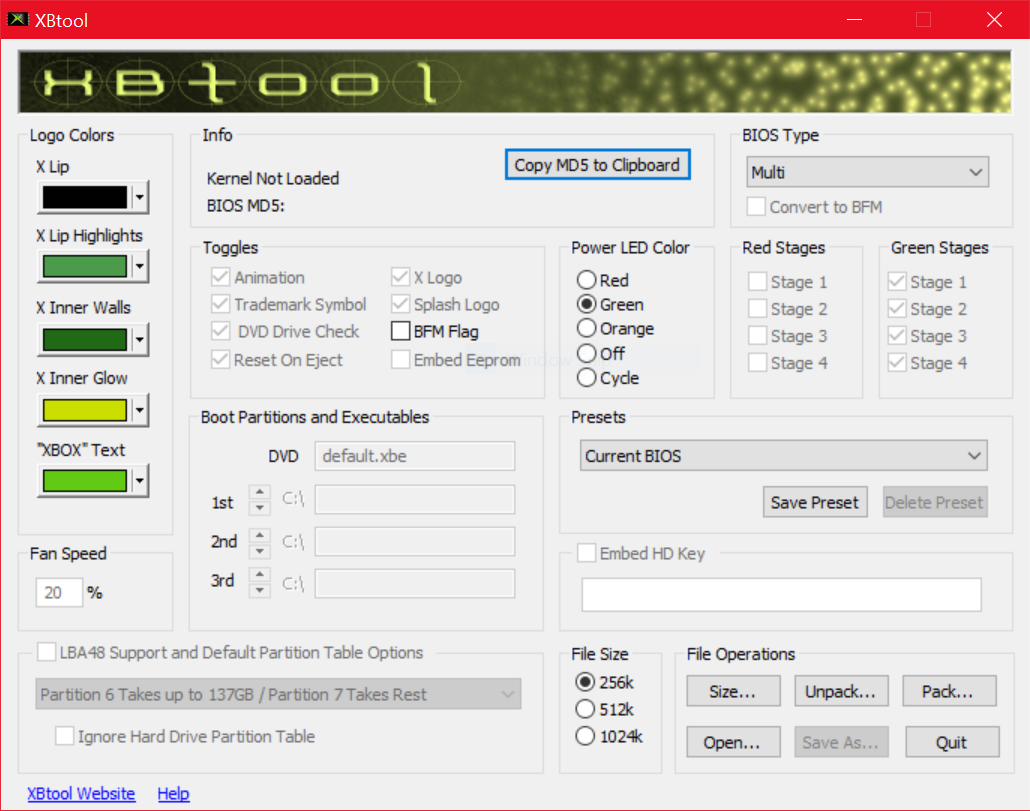1030x811 pixels.
Task: Open the X Inner Walls color swatch
Action: click(x=85, y=340)
